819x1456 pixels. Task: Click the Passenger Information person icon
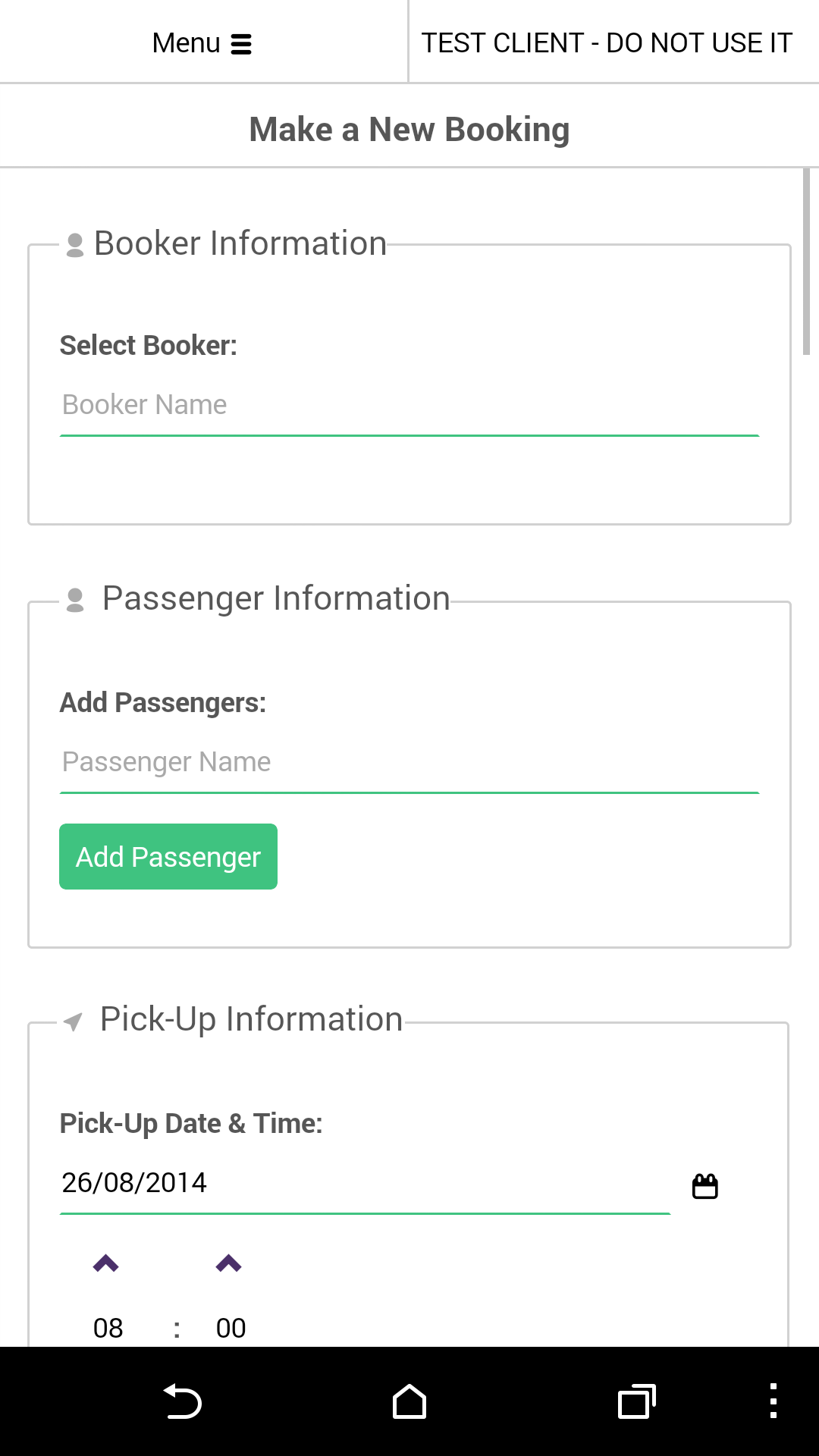[75, 600]
